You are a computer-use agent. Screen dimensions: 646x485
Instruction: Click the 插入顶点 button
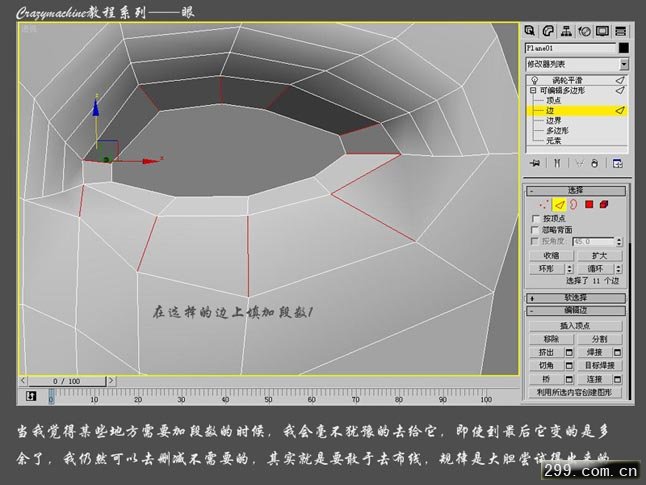(x=575, y=326)
